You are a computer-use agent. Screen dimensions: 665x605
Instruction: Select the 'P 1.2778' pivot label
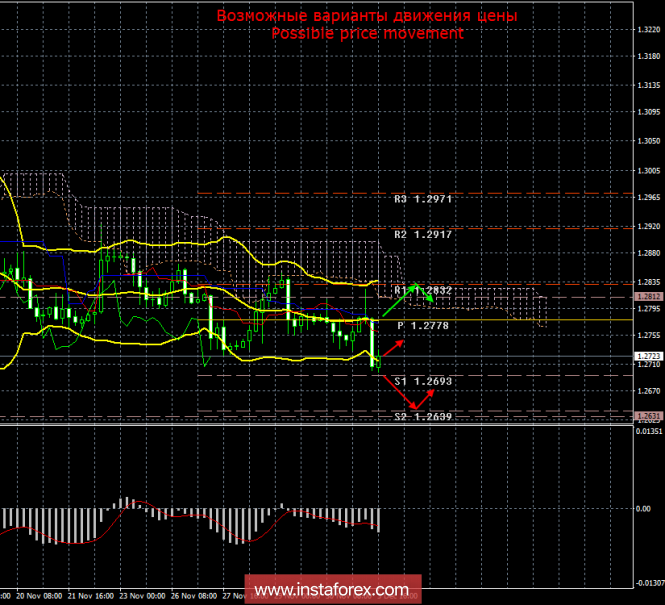pos(423,326)
